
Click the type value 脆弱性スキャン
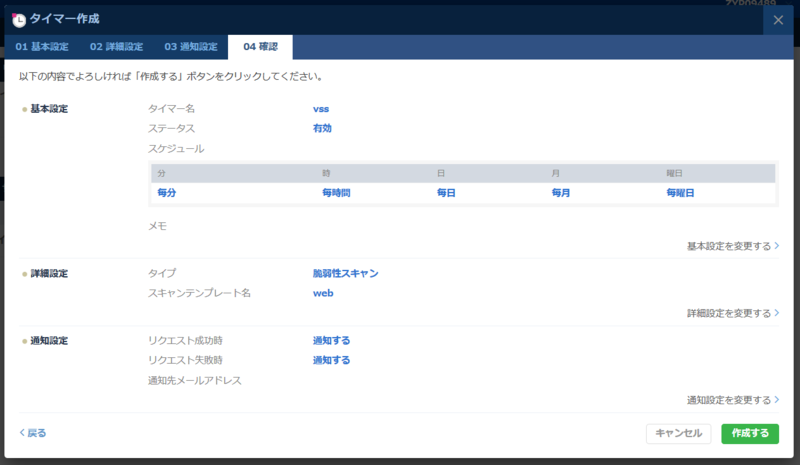(x=345, y=274)
